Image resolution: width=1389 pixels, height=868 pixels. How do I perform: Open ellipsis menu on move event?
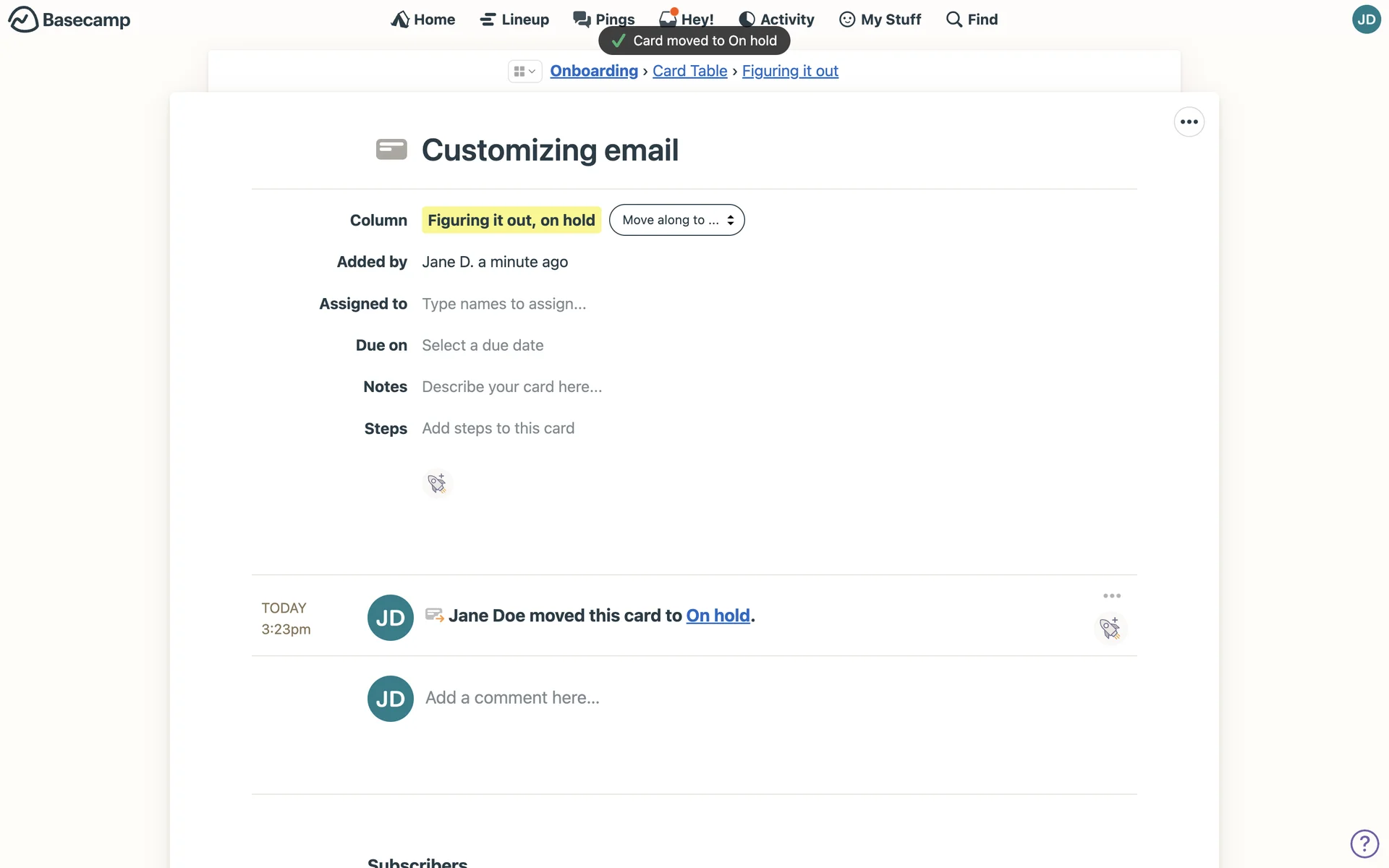pos(1112,596)
